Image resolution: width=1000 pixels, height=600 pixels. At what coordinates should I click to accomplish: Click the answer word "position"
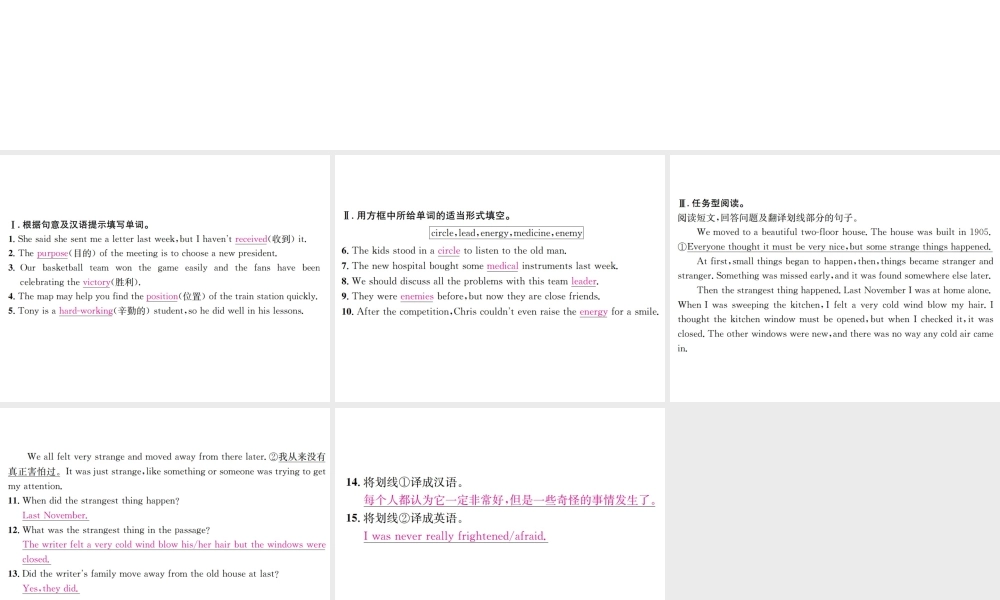(162, 296)
